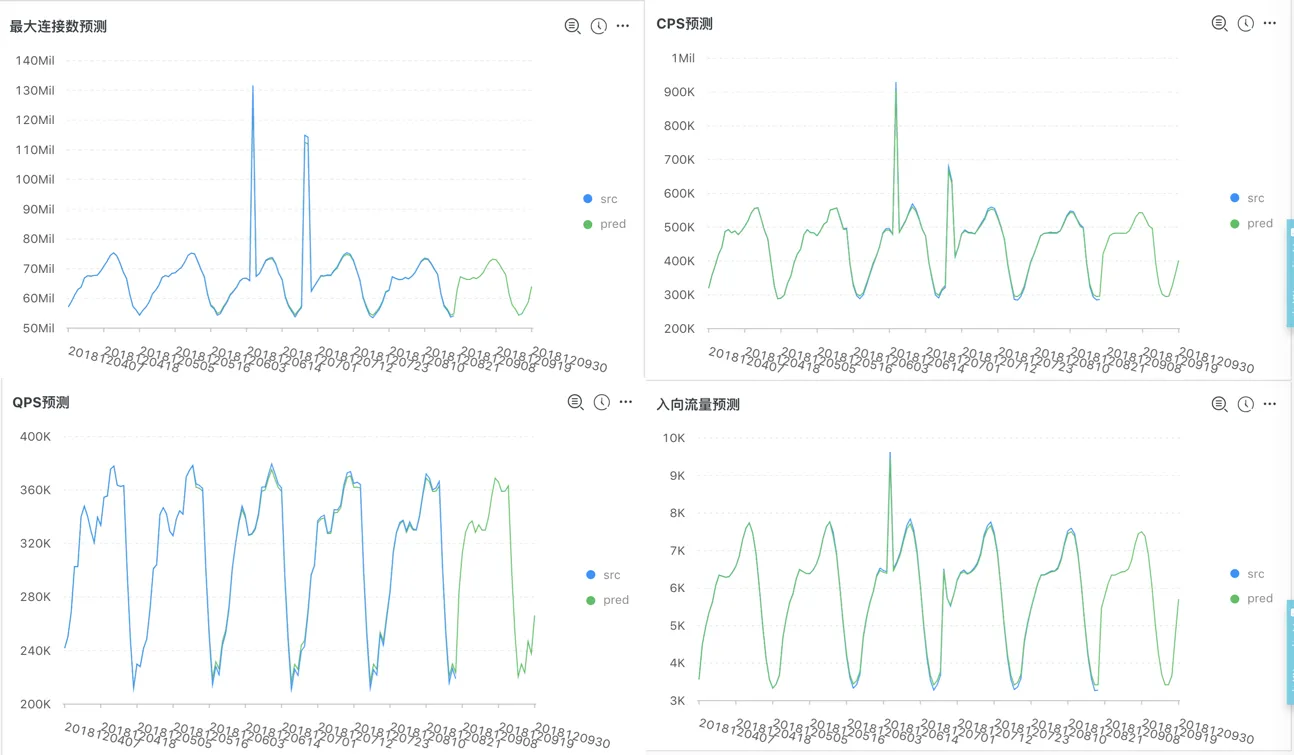This screenshot has width=1294, height=755.
Task: Open the magnifier icon on 入向流量预测 panel
Action: pyautogui.click(x=1220, y=404)
